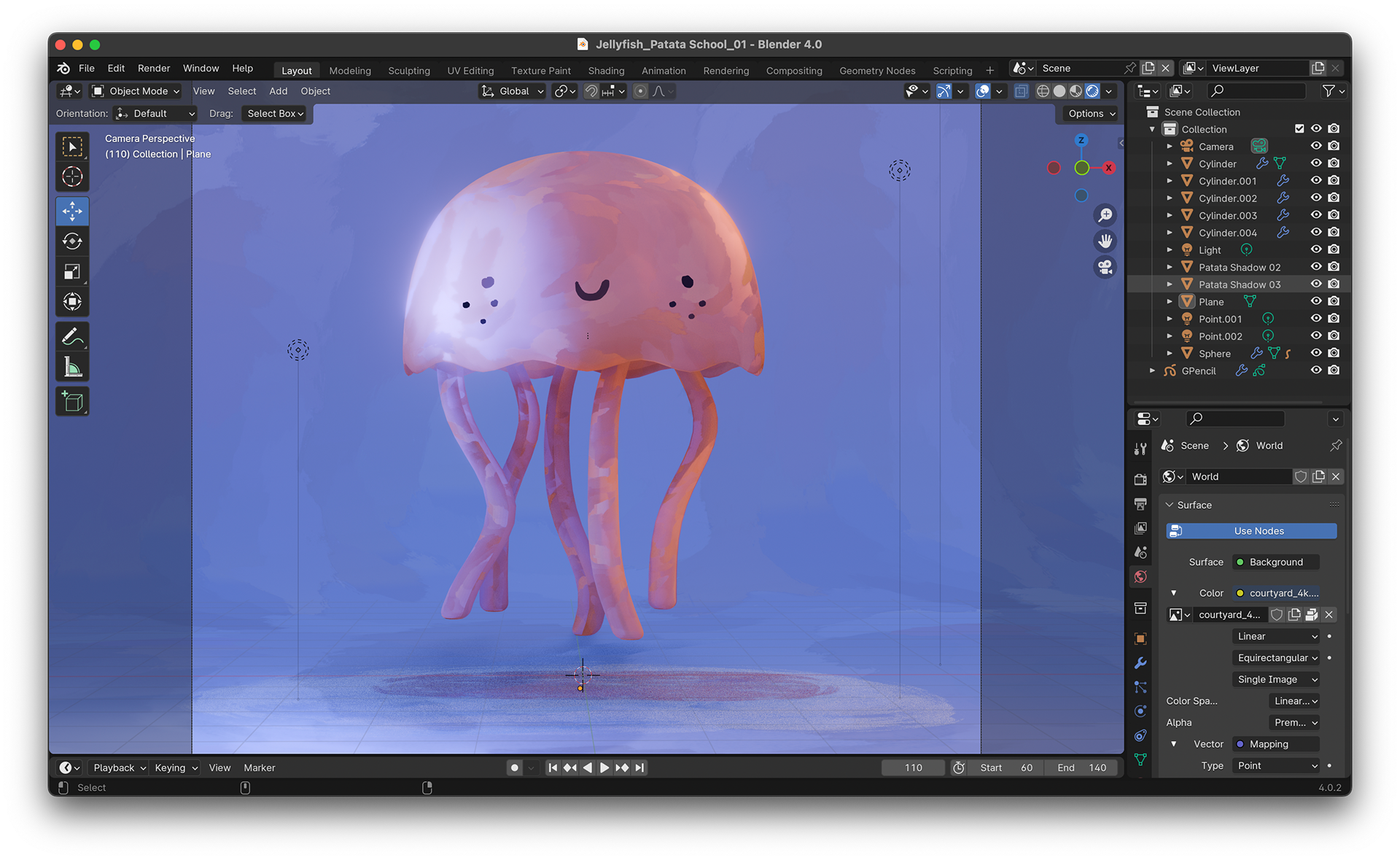Open the Render properties tab
This screenshot has height=860, width=1400.
tap(1140, 479)
